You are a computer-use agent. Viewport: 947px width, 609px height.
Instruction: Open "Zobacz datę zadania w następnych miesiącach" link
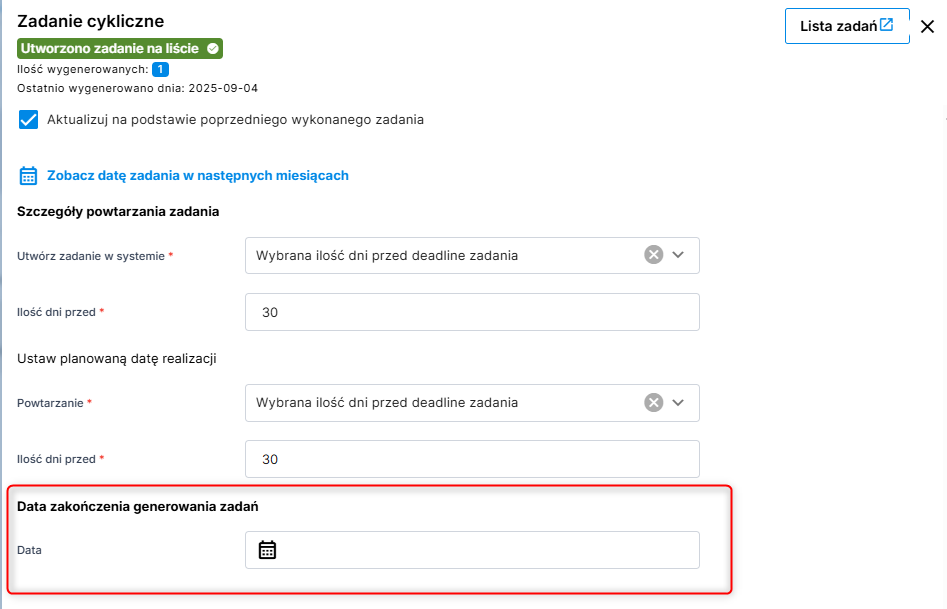(198, 176)
